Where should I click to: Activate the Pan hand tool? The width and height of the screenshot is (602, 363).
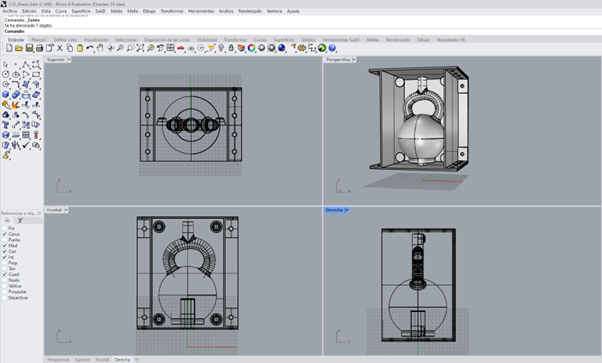click(x=100, y=48)
